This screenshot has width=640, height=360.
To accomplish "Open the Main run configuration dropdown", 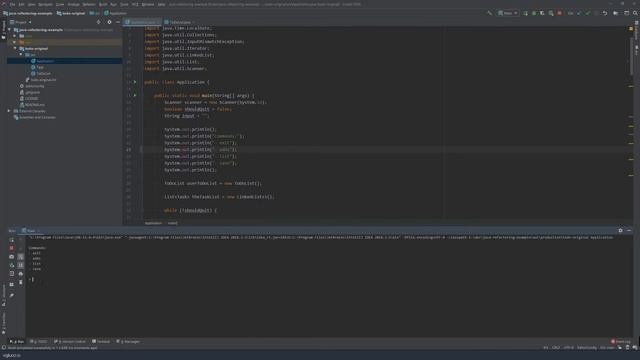I will point(508,13).
